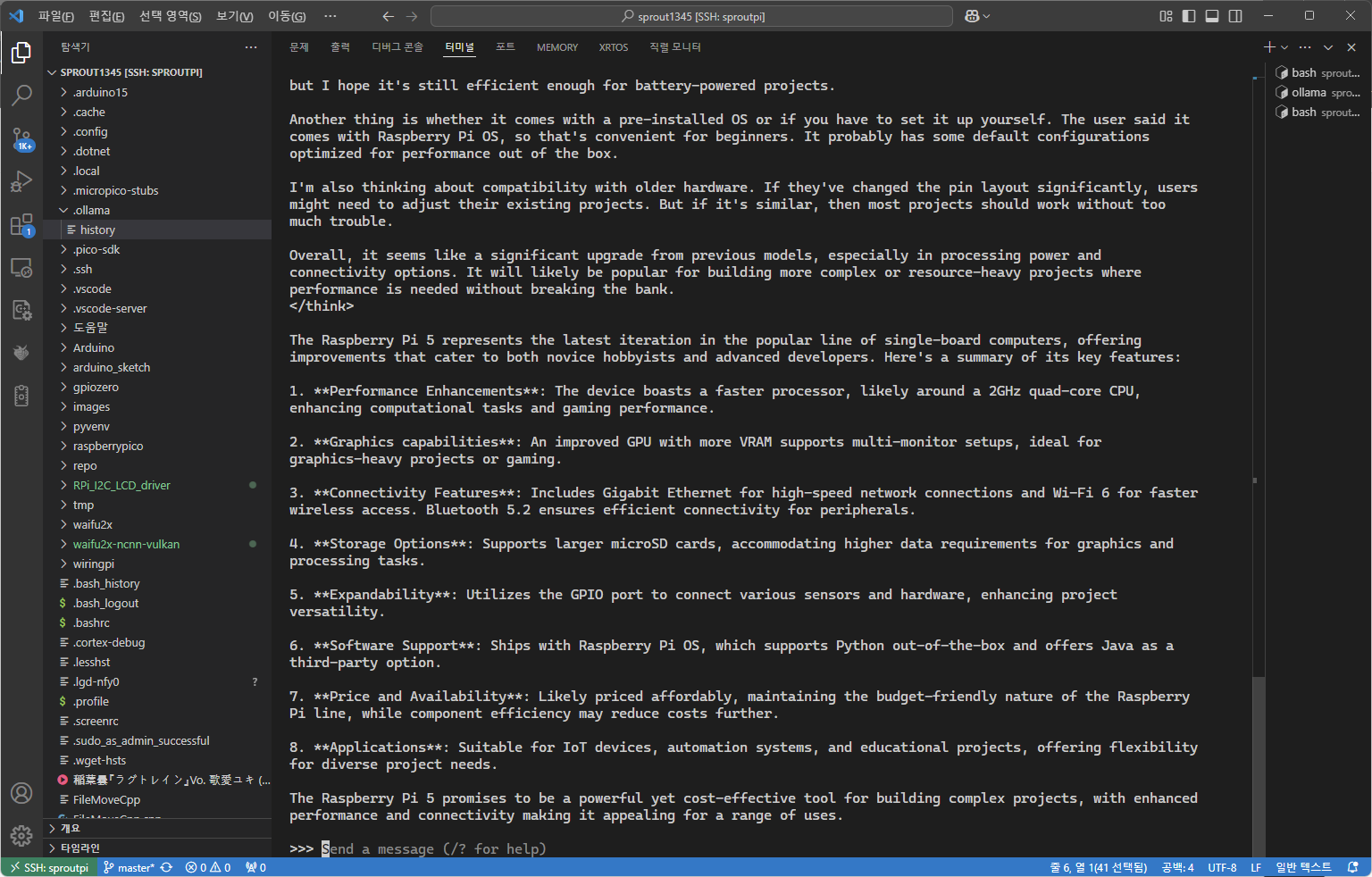Open the 이동 menu
The width and height of the screenshot is (1372, 877).
287,16
